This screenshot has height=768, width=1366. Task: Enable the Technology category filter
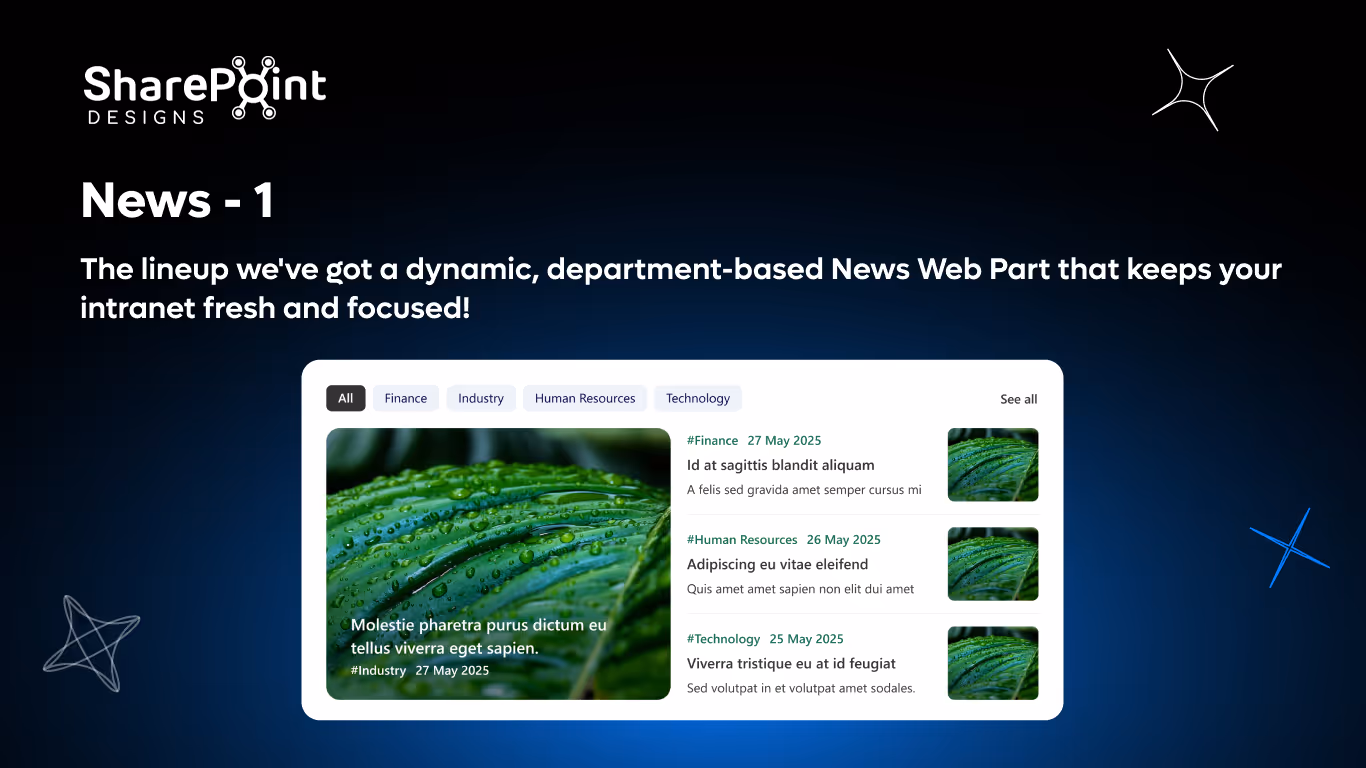[697, 398]
